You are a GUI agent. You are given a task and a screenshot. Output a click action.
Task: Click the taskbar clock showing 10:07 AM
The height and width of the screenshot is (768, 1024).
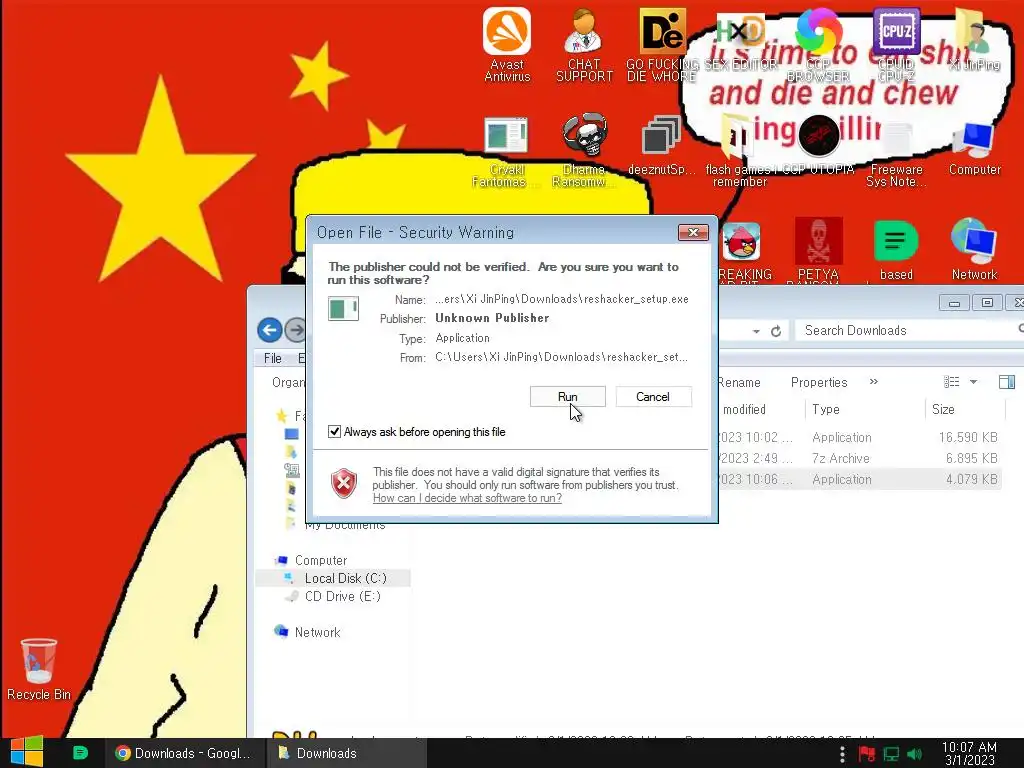[969, 754]
